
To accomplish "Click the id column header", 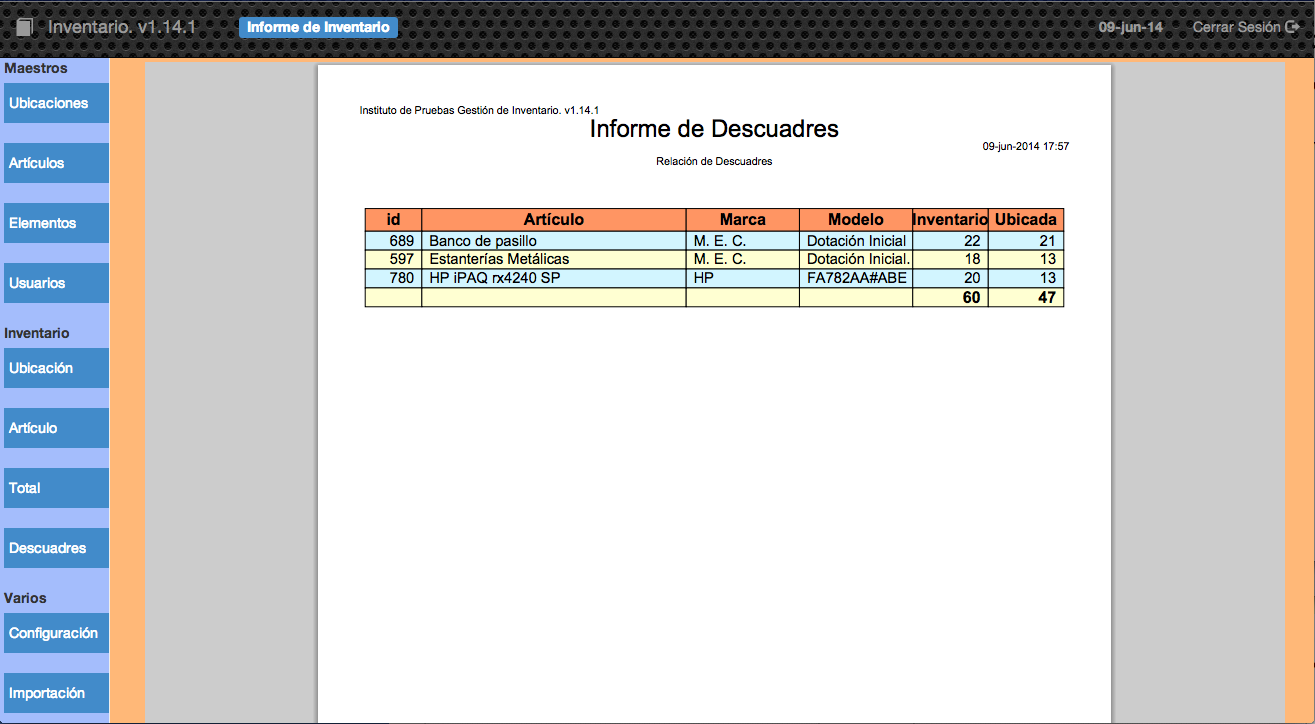I will [x=393, y=219].
